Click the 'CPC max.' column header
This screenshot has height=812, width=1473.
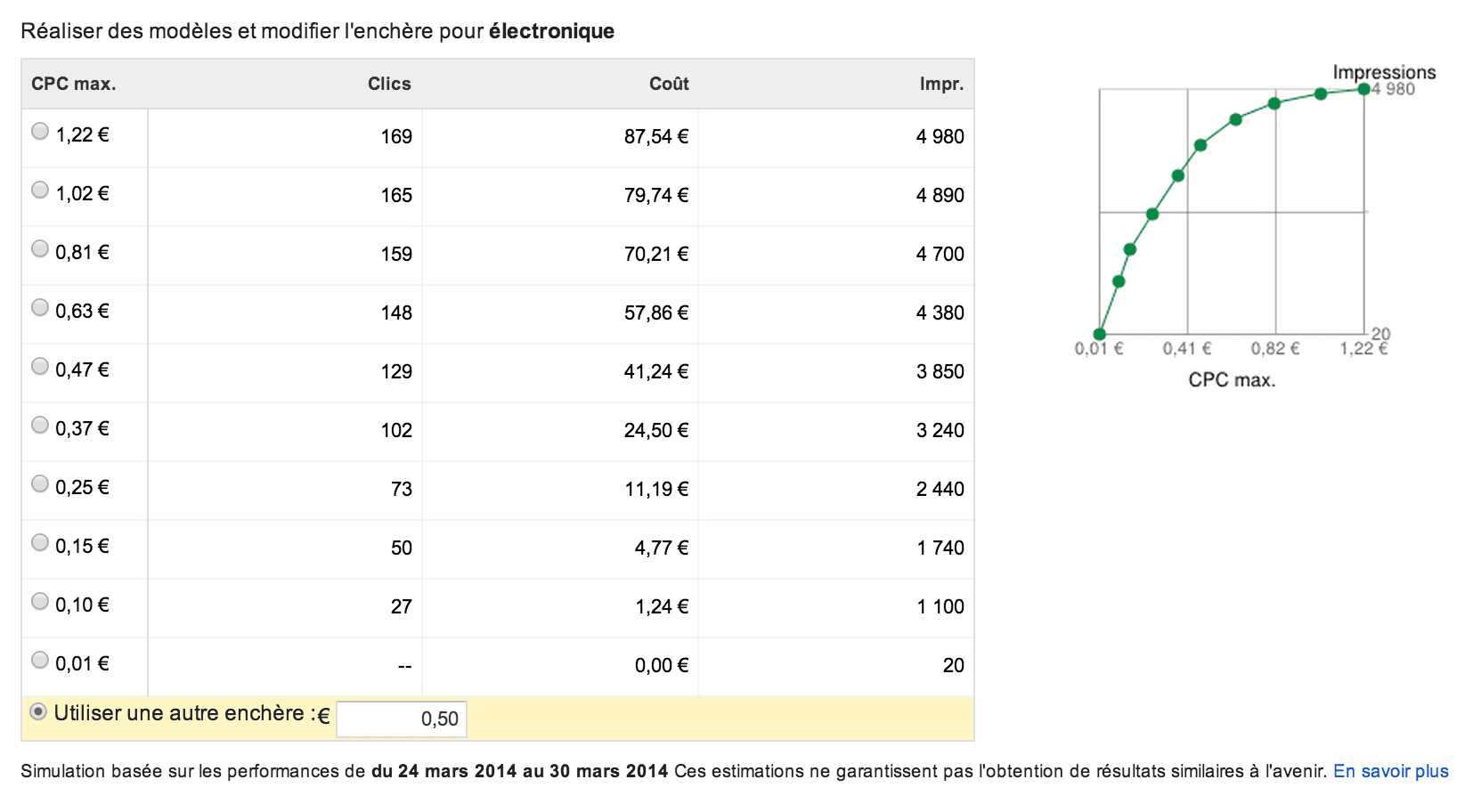[74, 84]
